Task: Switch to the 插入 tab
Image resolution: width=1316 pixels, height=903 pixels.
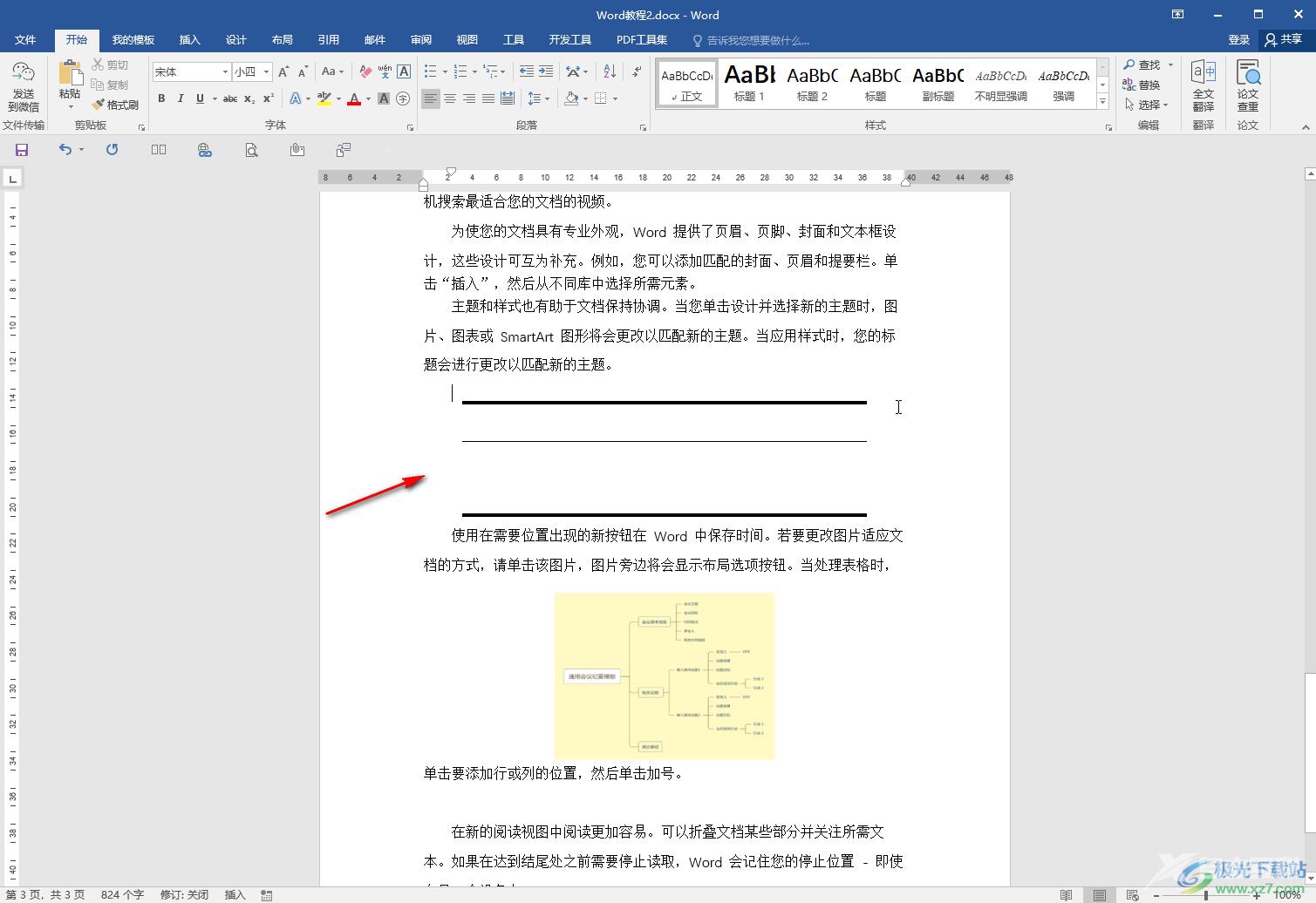Action: (x=189, y=39)
